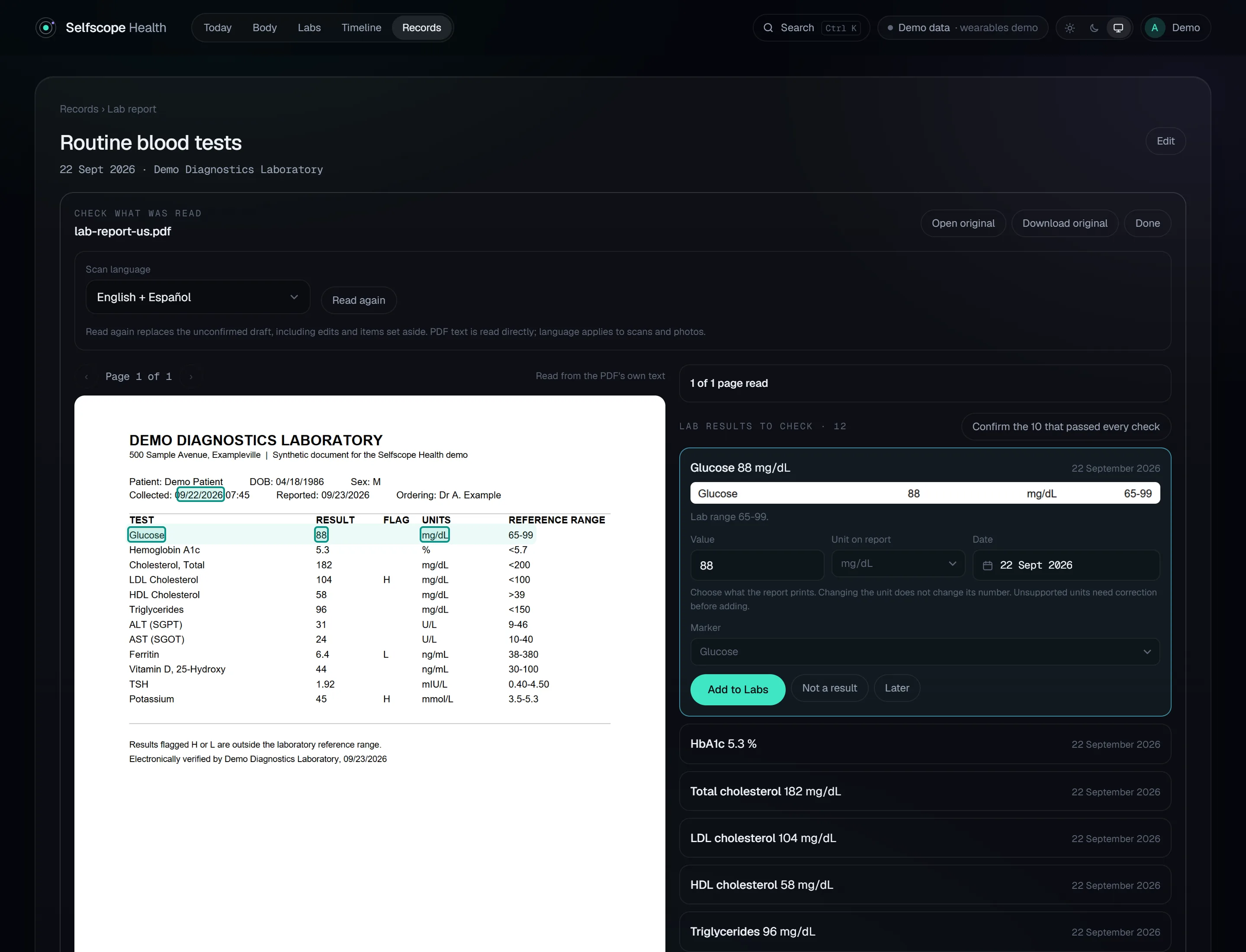This screenshot has width=1246, height=952.
Task: Open the Body tab
Action: 265,28
